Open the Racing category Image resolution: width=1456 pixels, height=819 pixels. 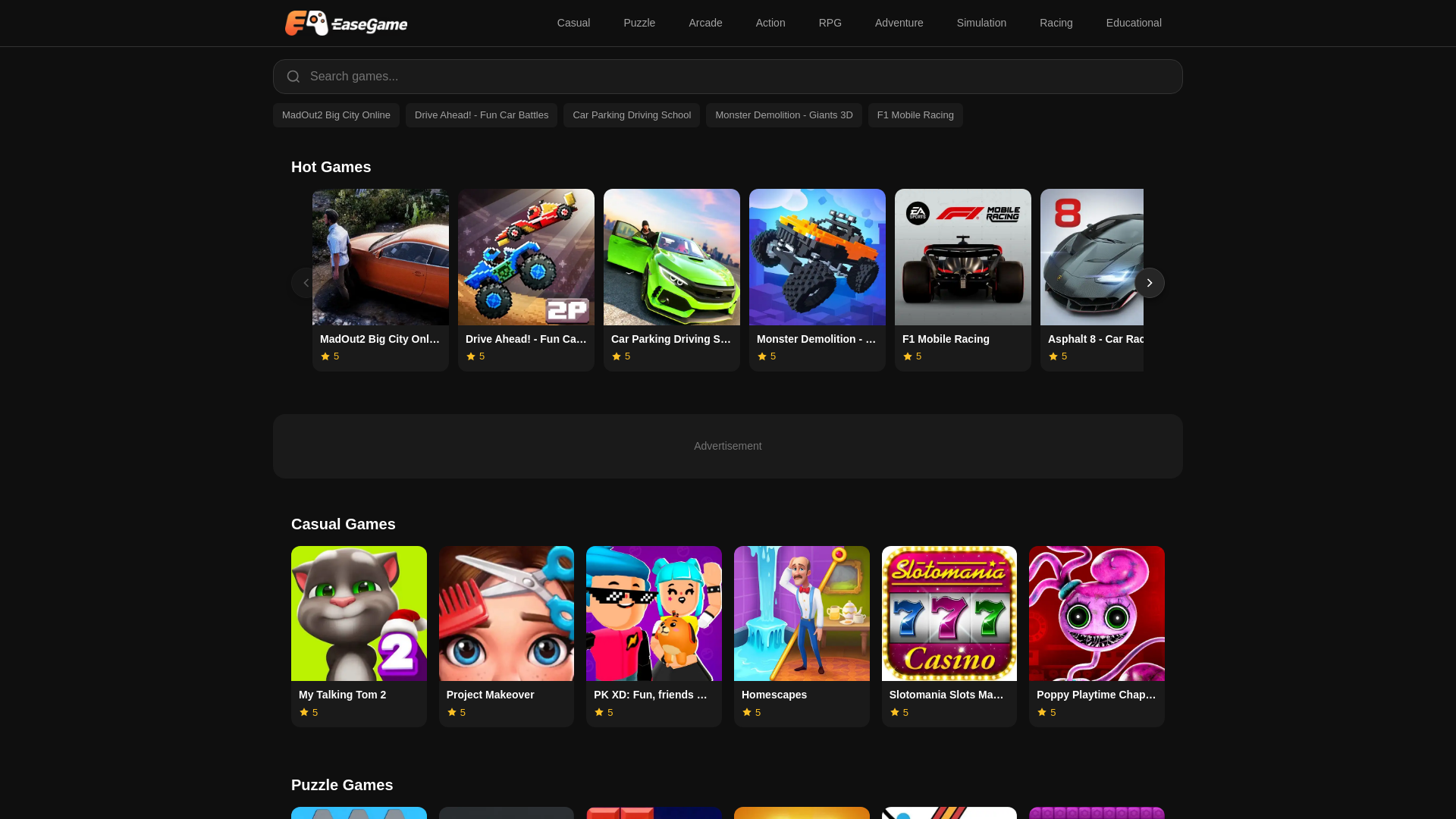1056,23
